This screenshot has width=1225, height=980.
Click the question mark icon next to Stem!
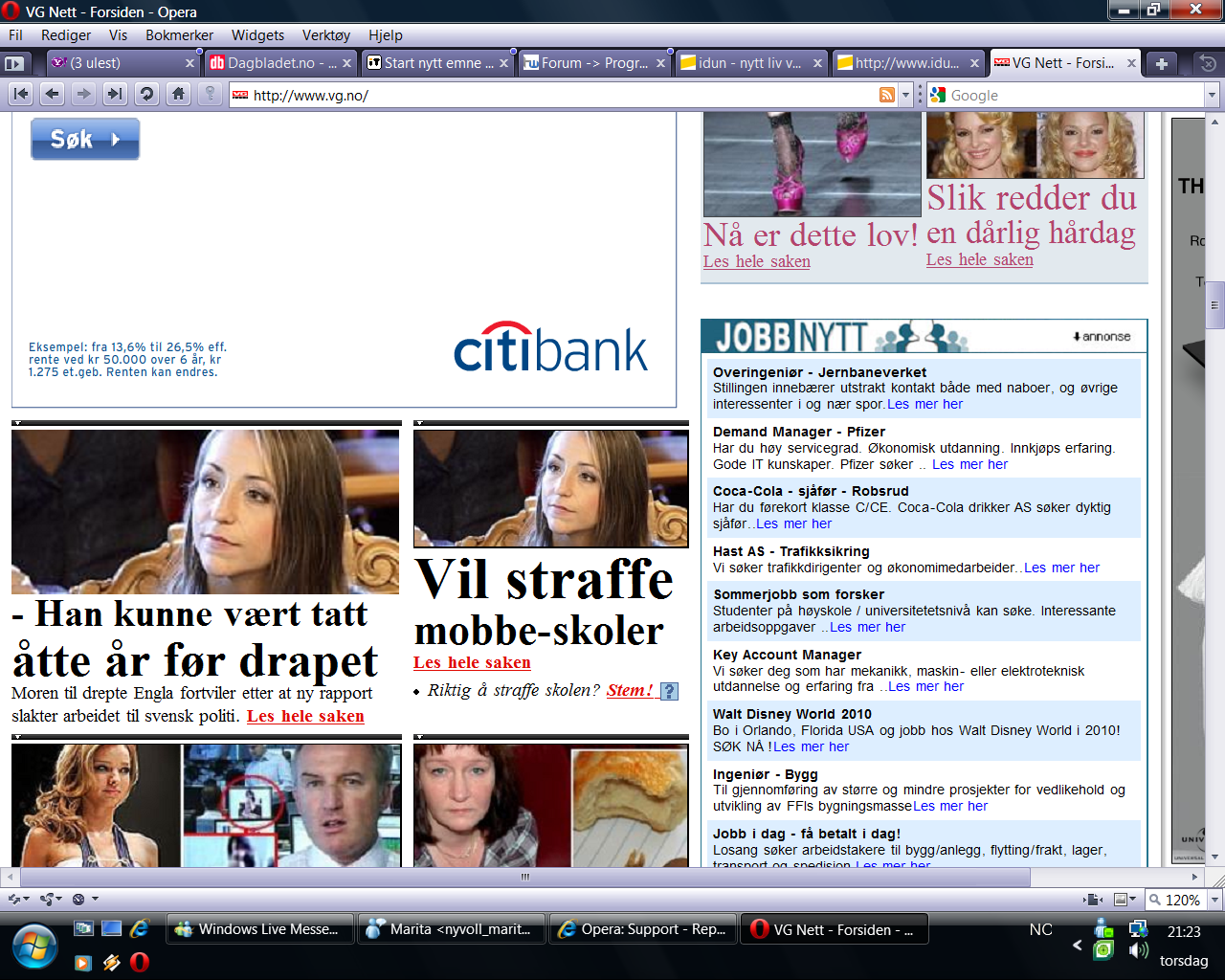click(x=669, y=691)
